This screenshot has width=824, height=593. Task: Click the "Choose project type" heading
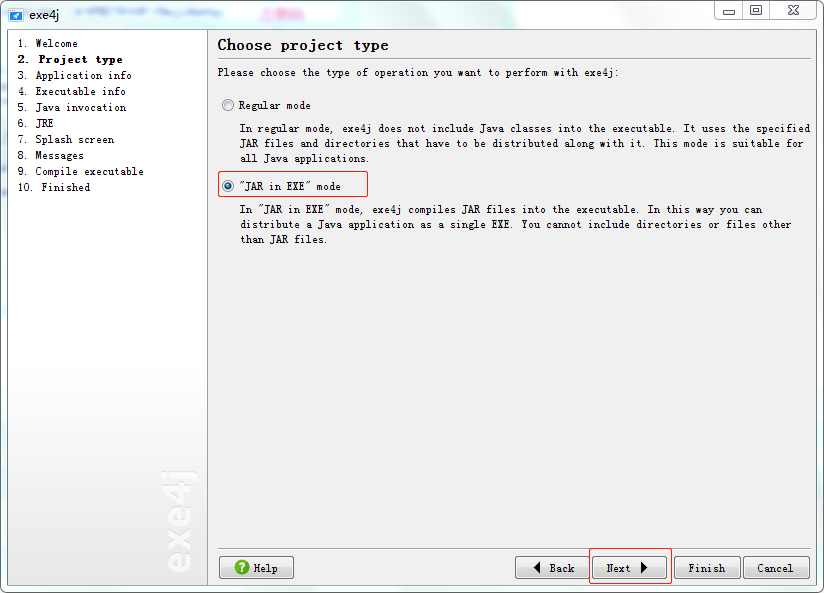(x=303, y=45)
